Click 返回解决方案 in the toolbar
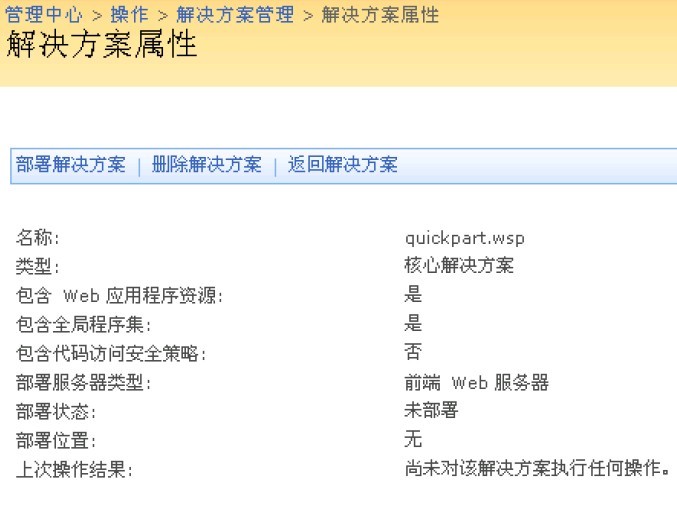Image resolution: width=677 pixels, height=509 pixels. click(342, 164)
